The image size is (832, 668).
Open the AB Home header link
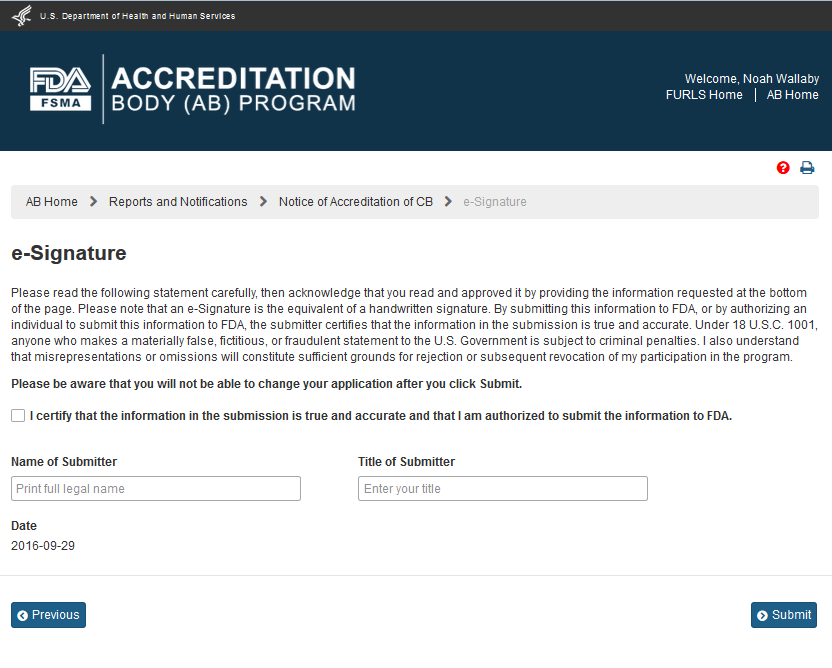click(x=792, y=95)
